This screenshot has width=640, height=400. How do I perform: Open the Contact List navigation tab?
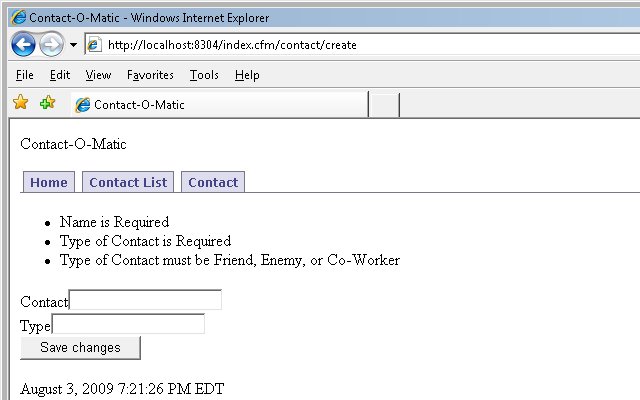coord(128,182)
